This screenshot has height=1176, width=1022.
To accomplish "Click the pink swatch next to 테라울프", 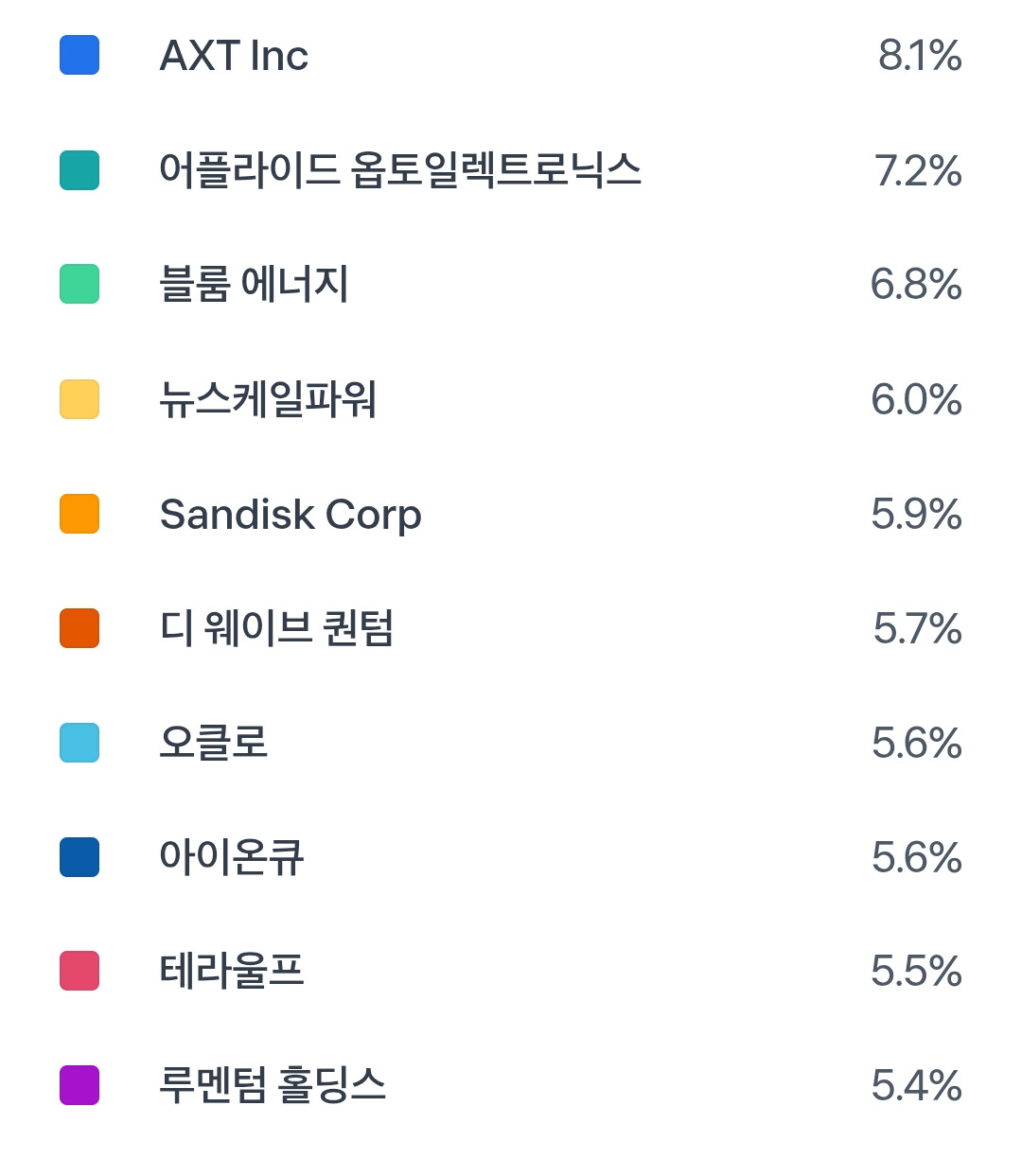I will click(x=79, y=971).
